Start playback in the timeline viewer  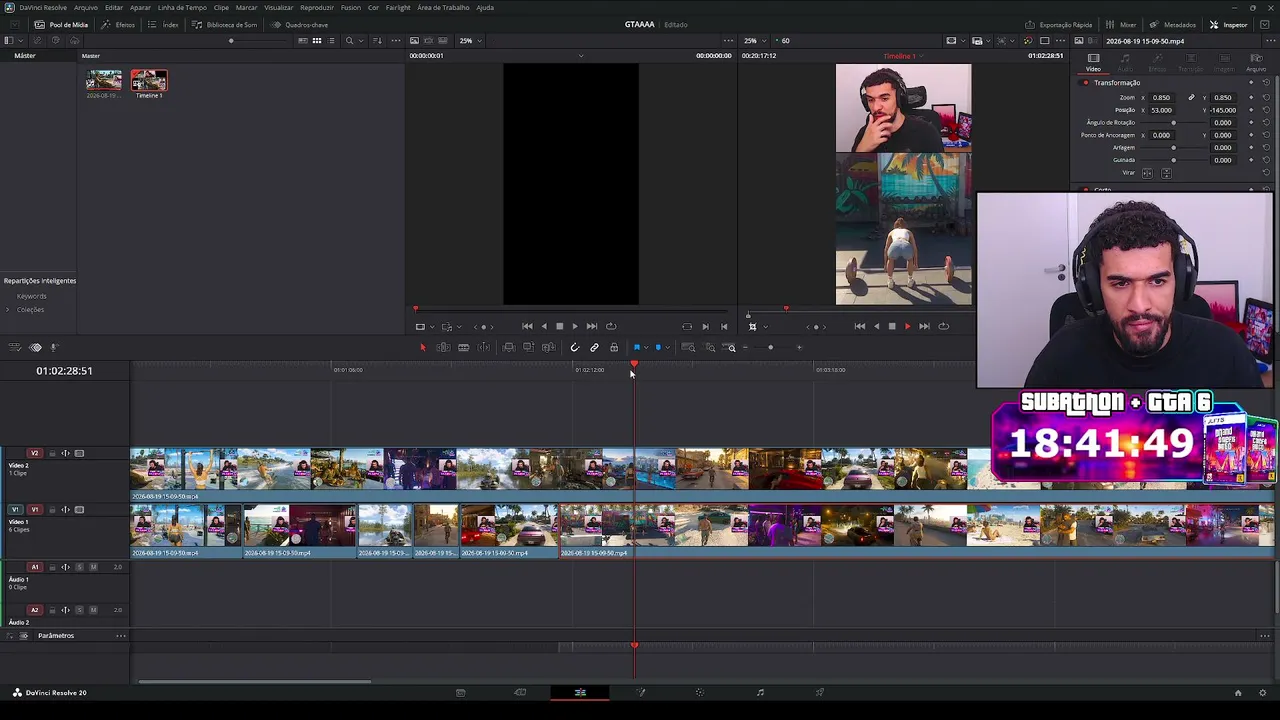[x=907, y=326]
